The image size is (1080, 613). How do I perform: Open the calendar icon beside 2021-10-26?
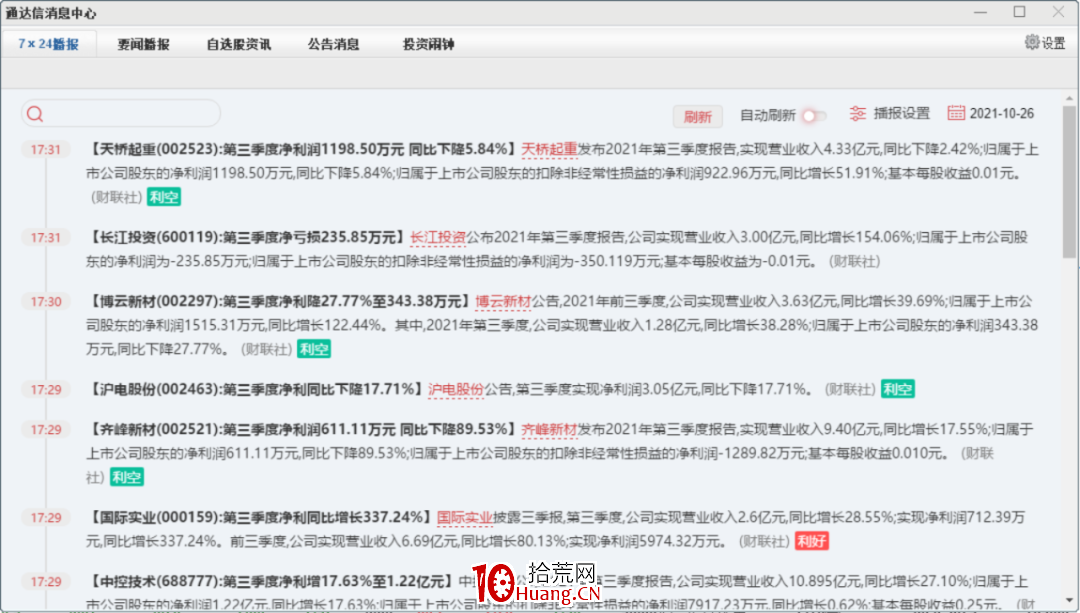955,113
